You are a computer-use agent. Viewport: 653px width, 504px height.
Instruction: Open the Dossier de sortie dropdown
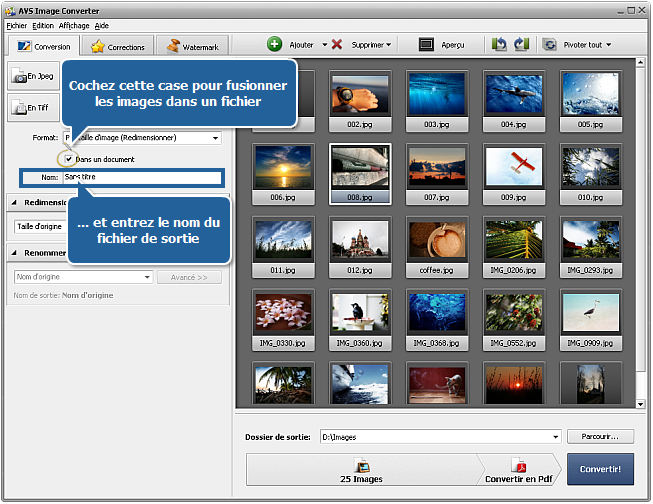[x=554, y=437]
